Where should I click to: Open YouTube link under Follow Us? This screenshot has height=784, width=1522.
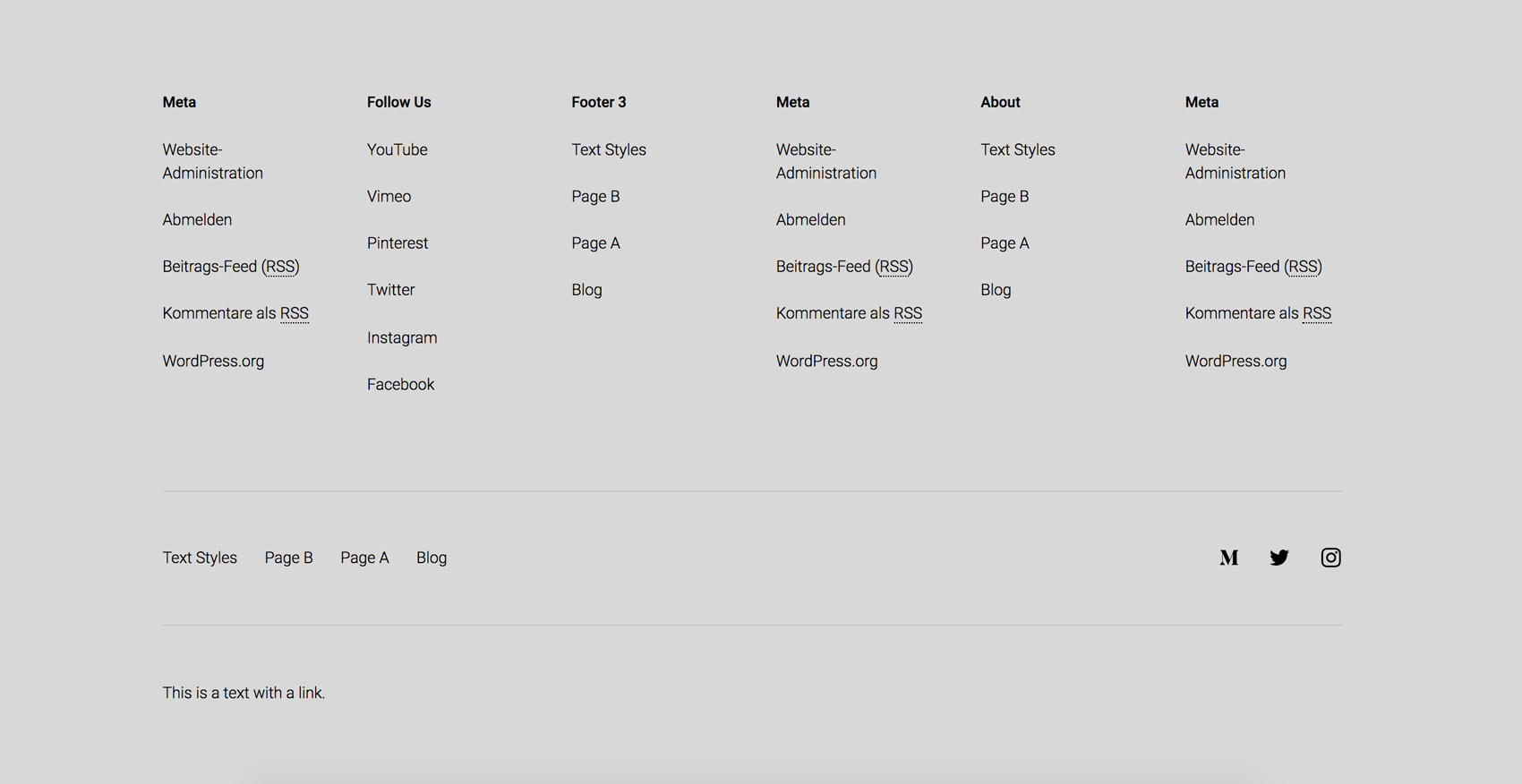(397, 149)
